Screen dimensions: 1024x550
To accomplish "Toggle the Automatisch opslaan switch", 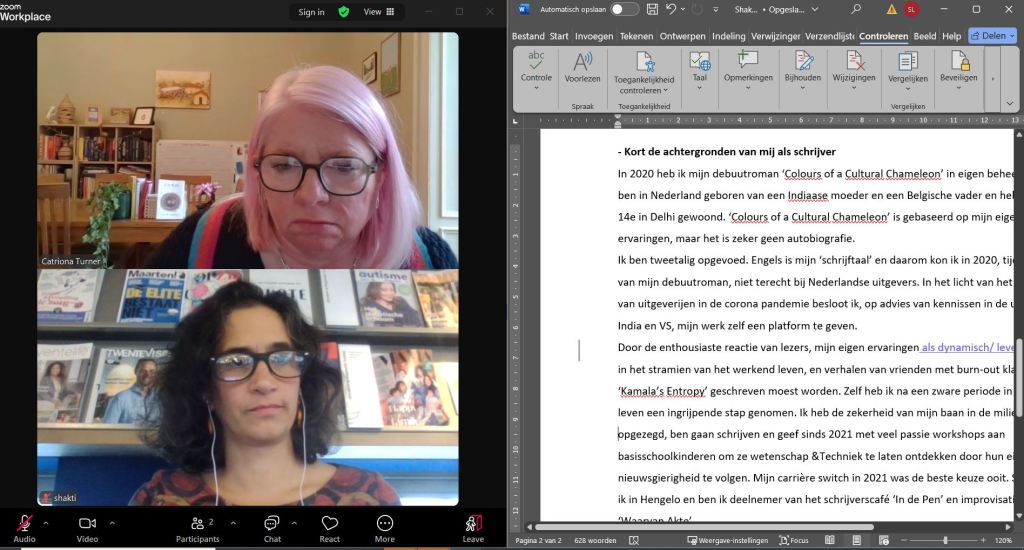I will tap(625, 10).
